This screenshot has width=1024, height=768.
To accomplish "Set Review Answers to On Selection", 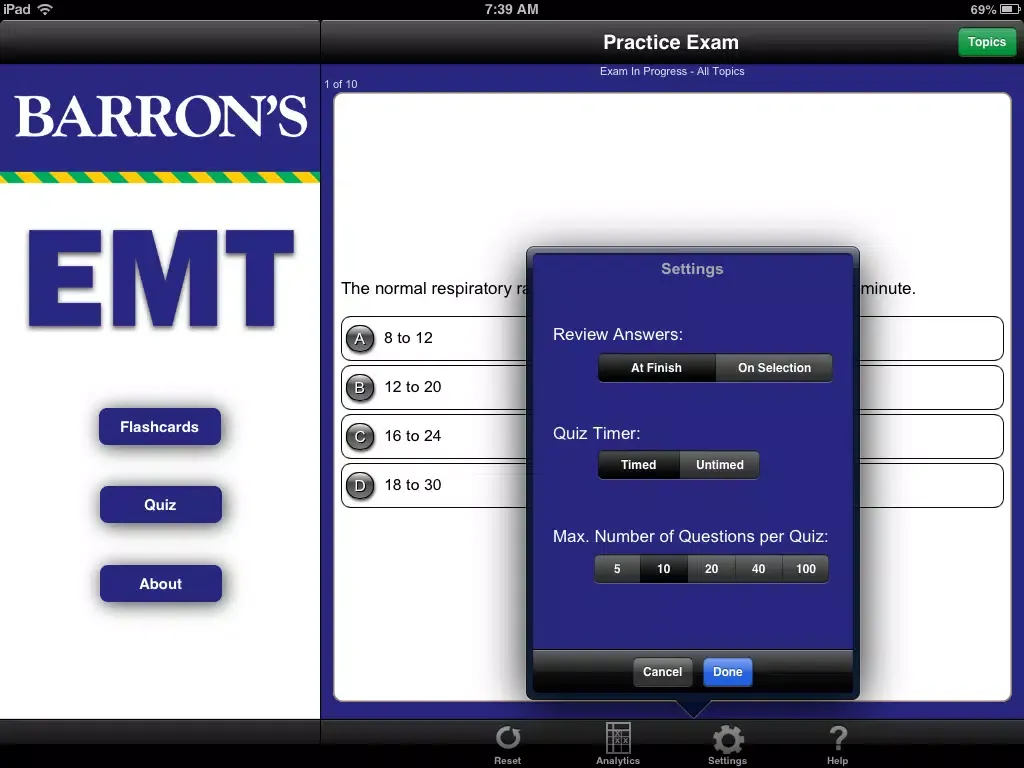I will point(774,368).
